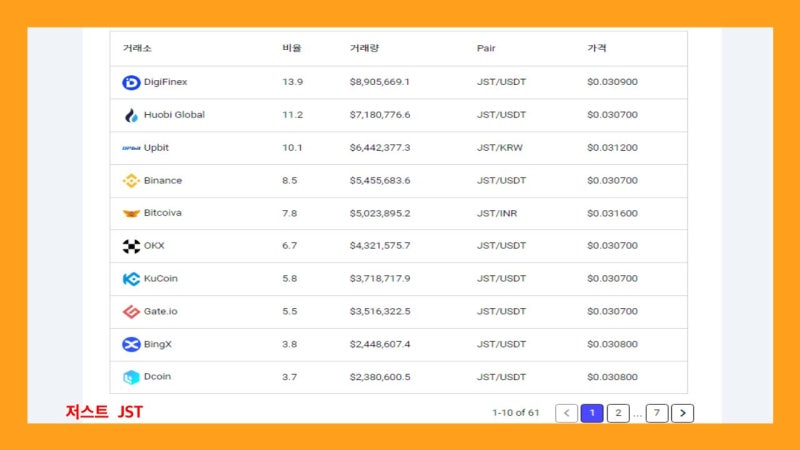
Task: Select the $6,442,377.3 volume value
Action: 380,147
